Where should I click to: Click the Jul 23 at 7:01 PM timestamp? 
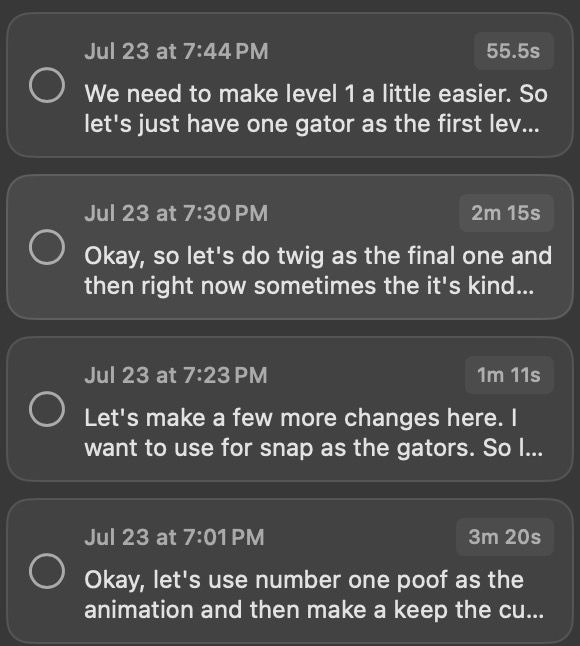[174, 537]
